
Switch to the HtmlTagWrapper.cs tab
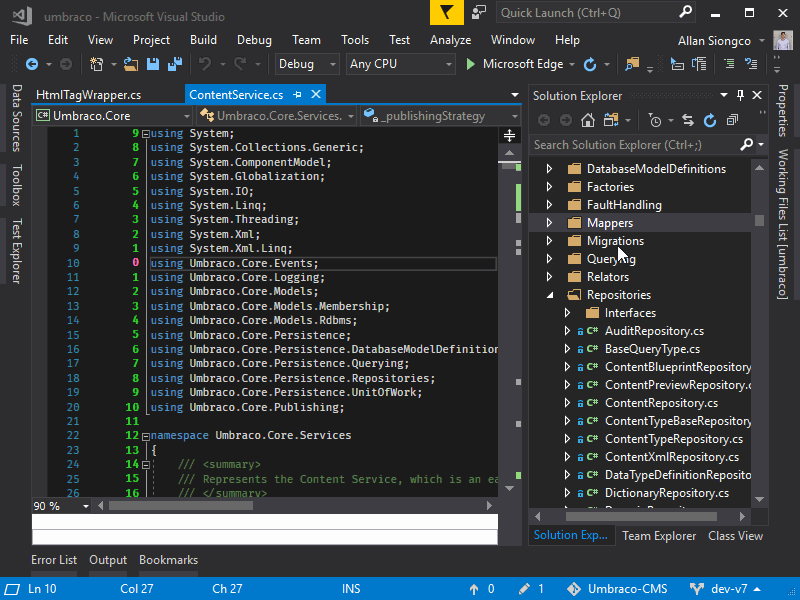click(89, 95)
